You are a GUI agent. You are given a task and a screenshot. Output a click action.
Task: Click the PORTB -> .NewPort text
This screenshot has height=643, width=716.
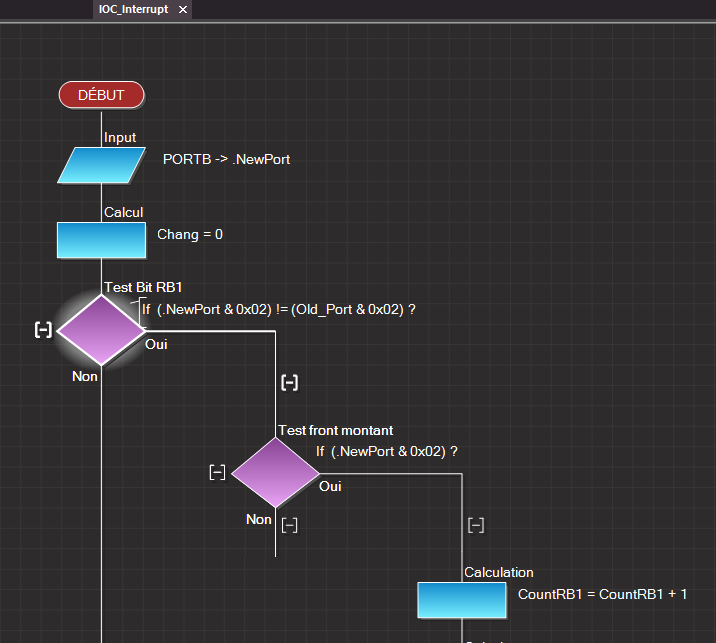pos(226,159)
